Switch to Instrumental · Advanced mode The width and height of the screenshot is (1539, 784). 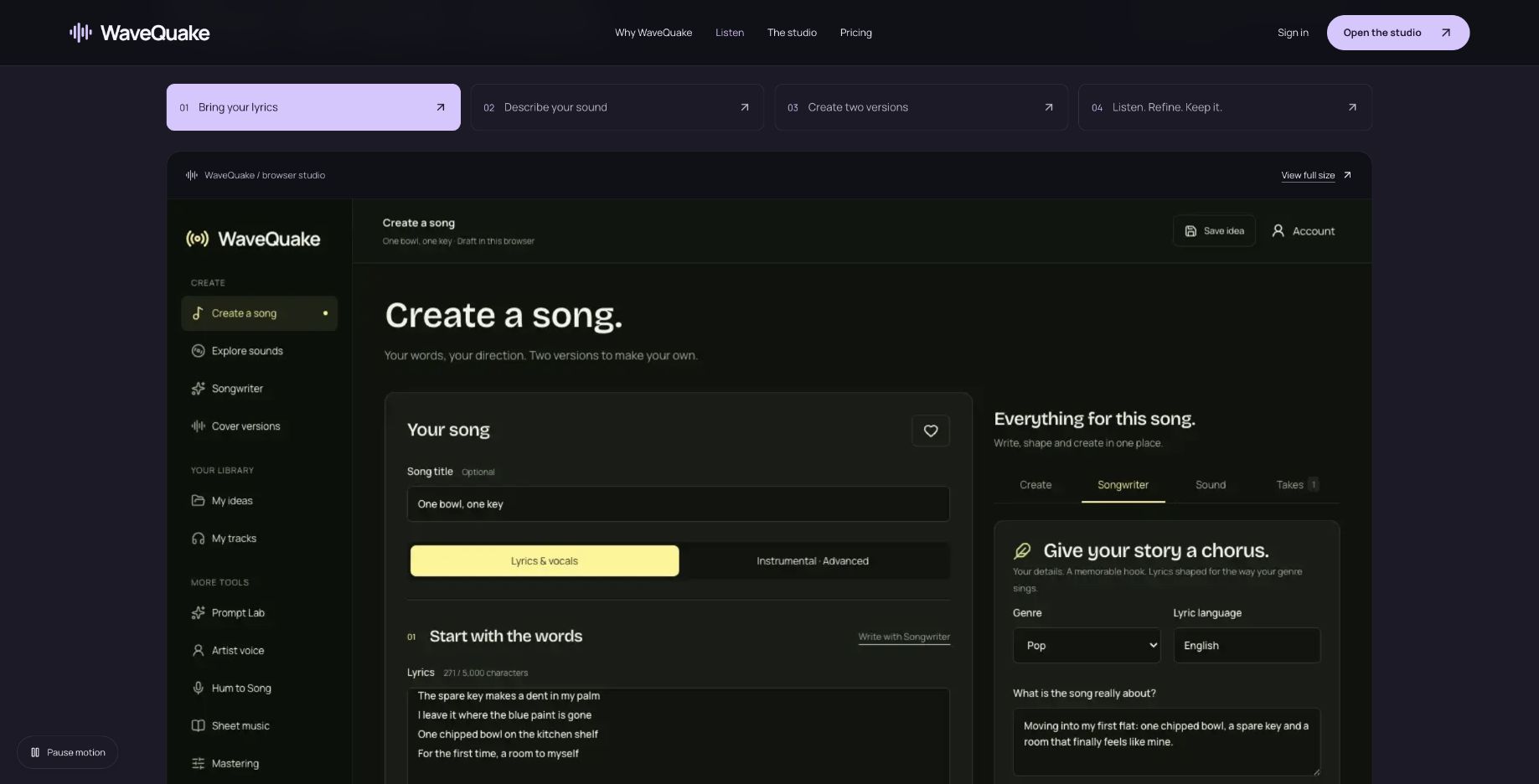pos(813,561)
